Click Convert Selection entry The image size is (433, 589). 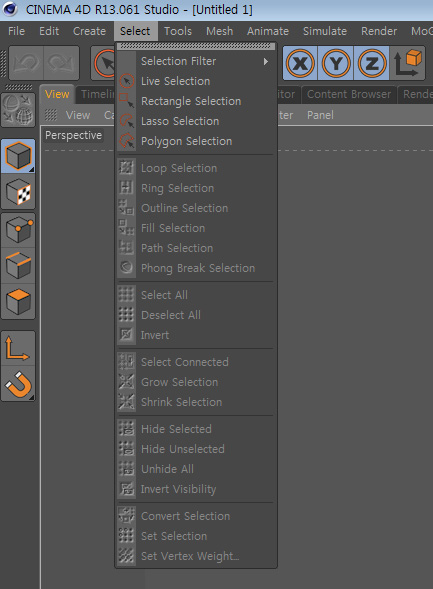[196, 516]
